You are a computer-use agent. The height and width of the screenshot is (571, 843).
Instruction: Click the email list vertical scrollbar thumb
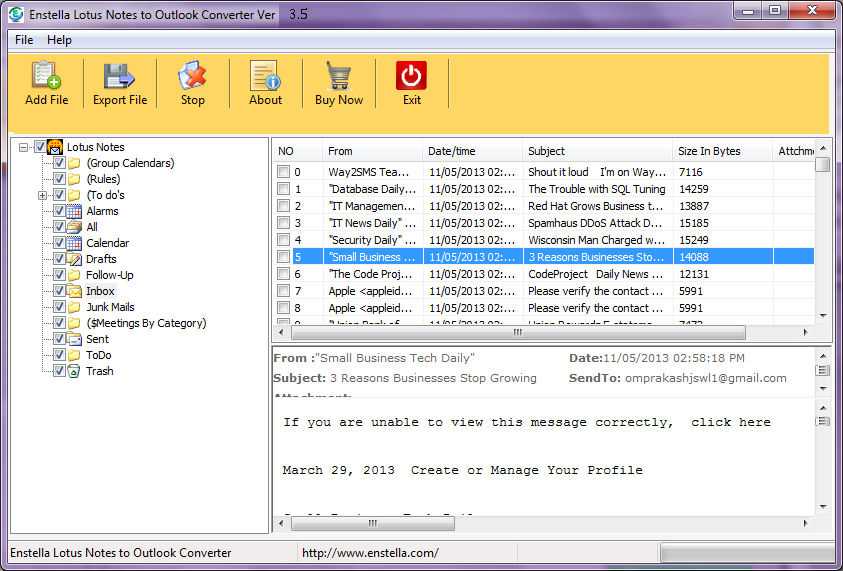click(823, 164)
